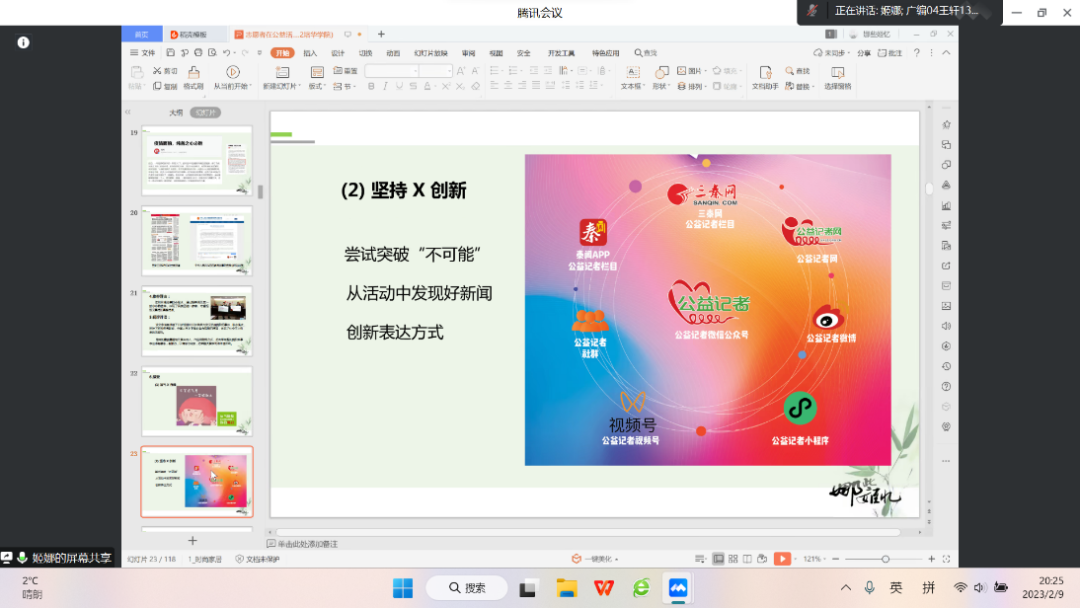Click the zoom slider in status bar

click(885, 559)
